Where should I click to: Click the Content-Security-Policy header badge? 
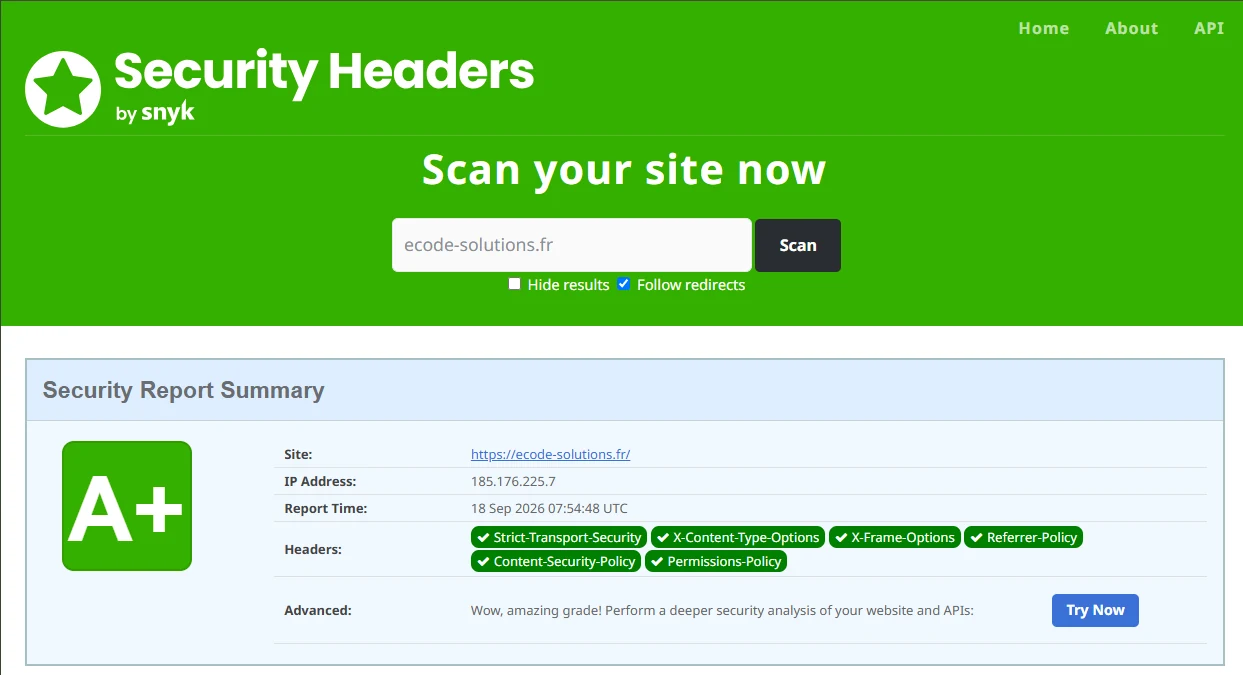pos(556,561)
